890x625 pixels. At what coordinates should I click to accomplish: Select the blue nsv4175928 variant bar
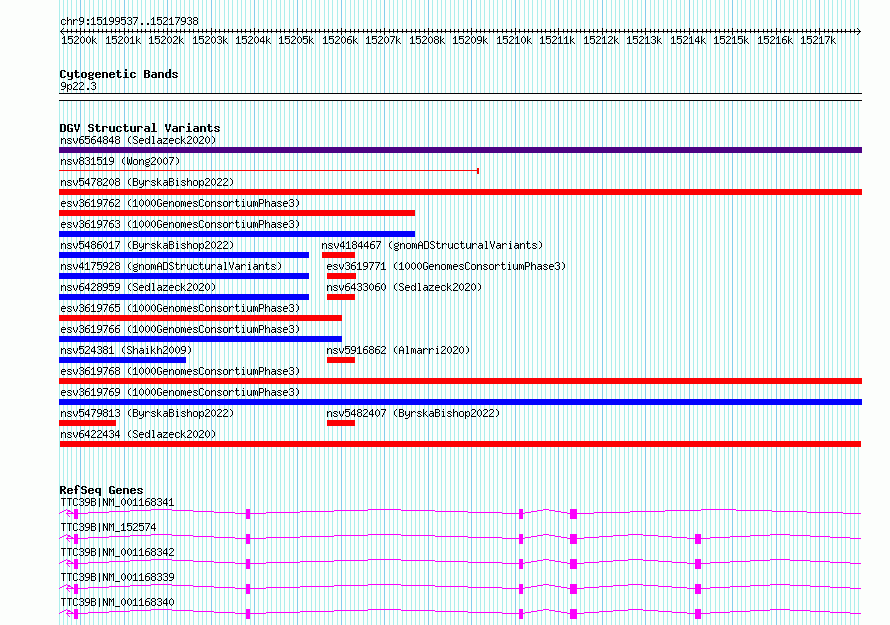click(184, 276)
